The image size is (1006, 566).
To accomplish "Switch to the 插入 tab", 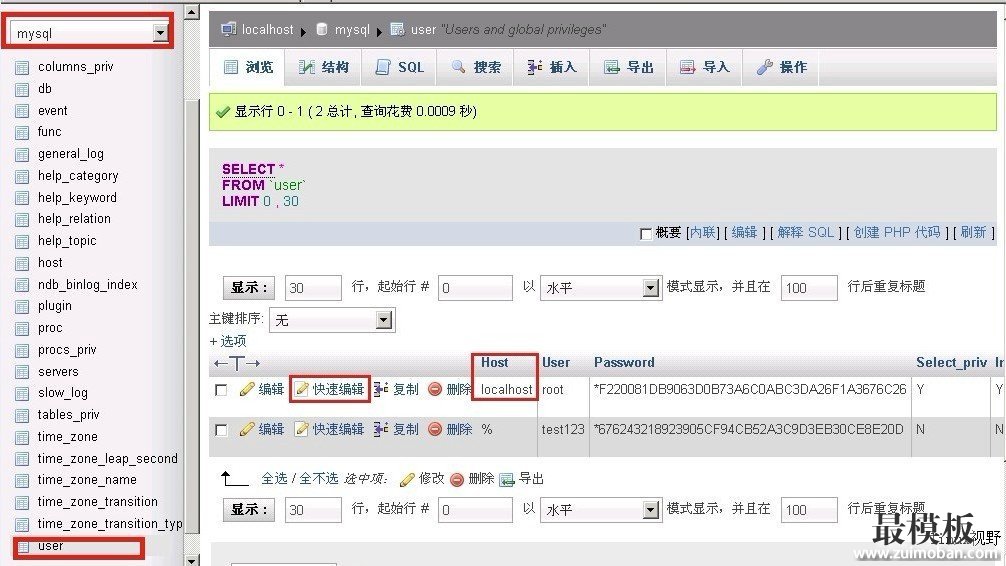I will click(x=552, y=67).
